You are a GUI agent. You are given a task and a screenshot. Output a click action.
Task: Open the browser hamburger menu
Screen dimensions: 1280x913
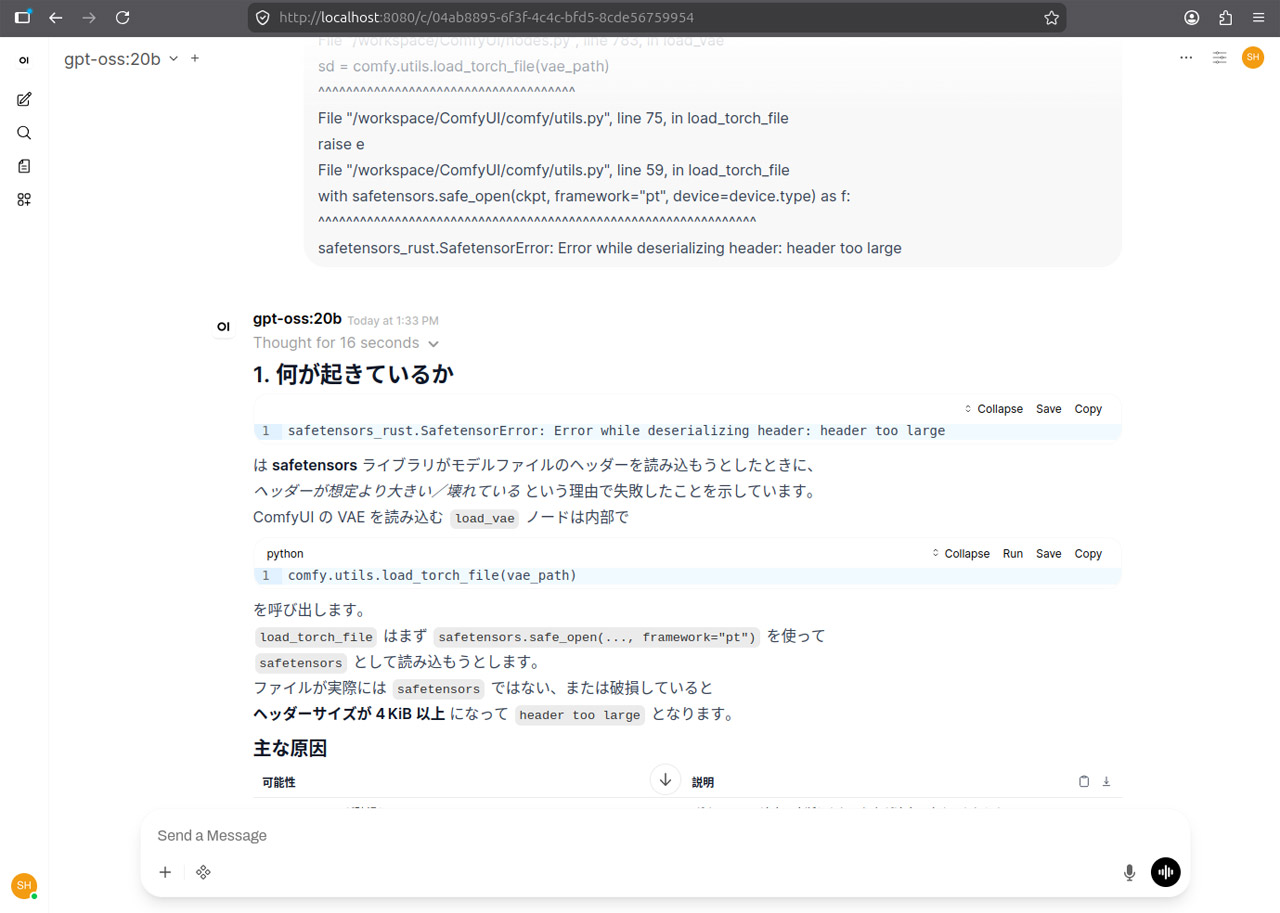1258,17
